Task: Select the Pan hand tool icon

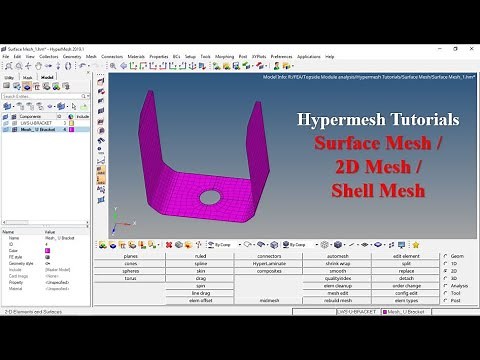Action: 39,66
